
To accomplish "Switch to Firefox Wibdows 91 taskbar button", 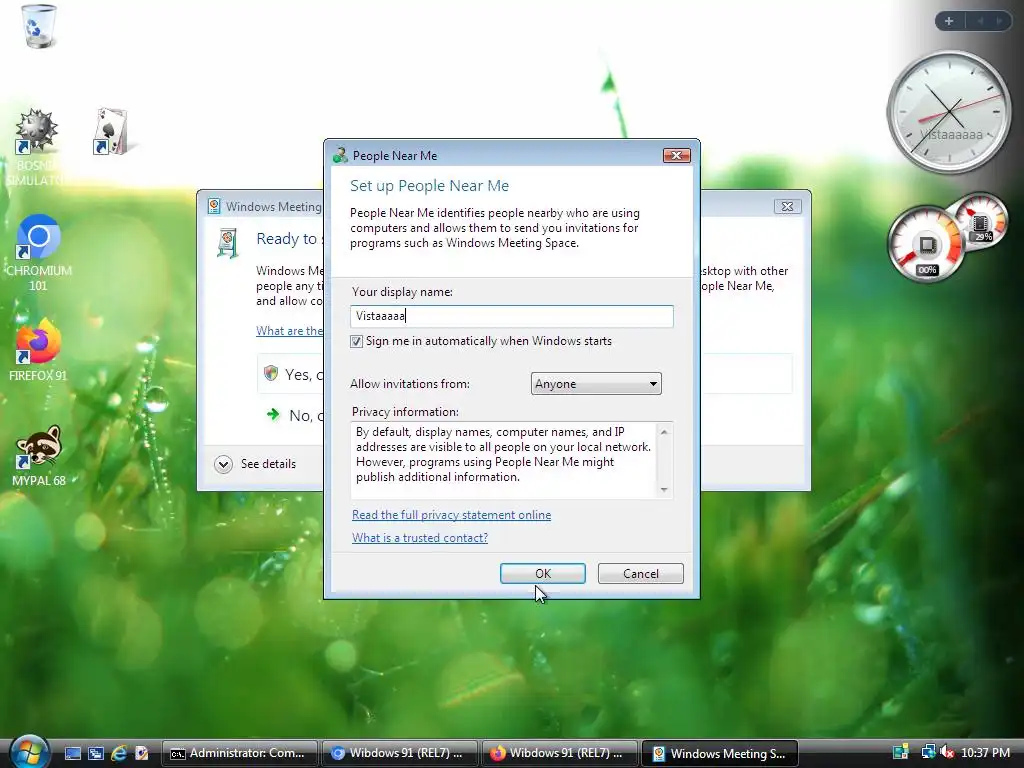I will point(560,753).
